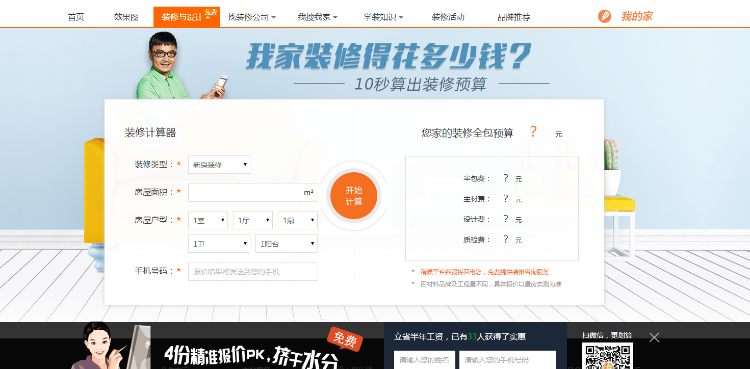Open the 品牌推荐 nav item
Screen dimensions: 750x369
513,17
